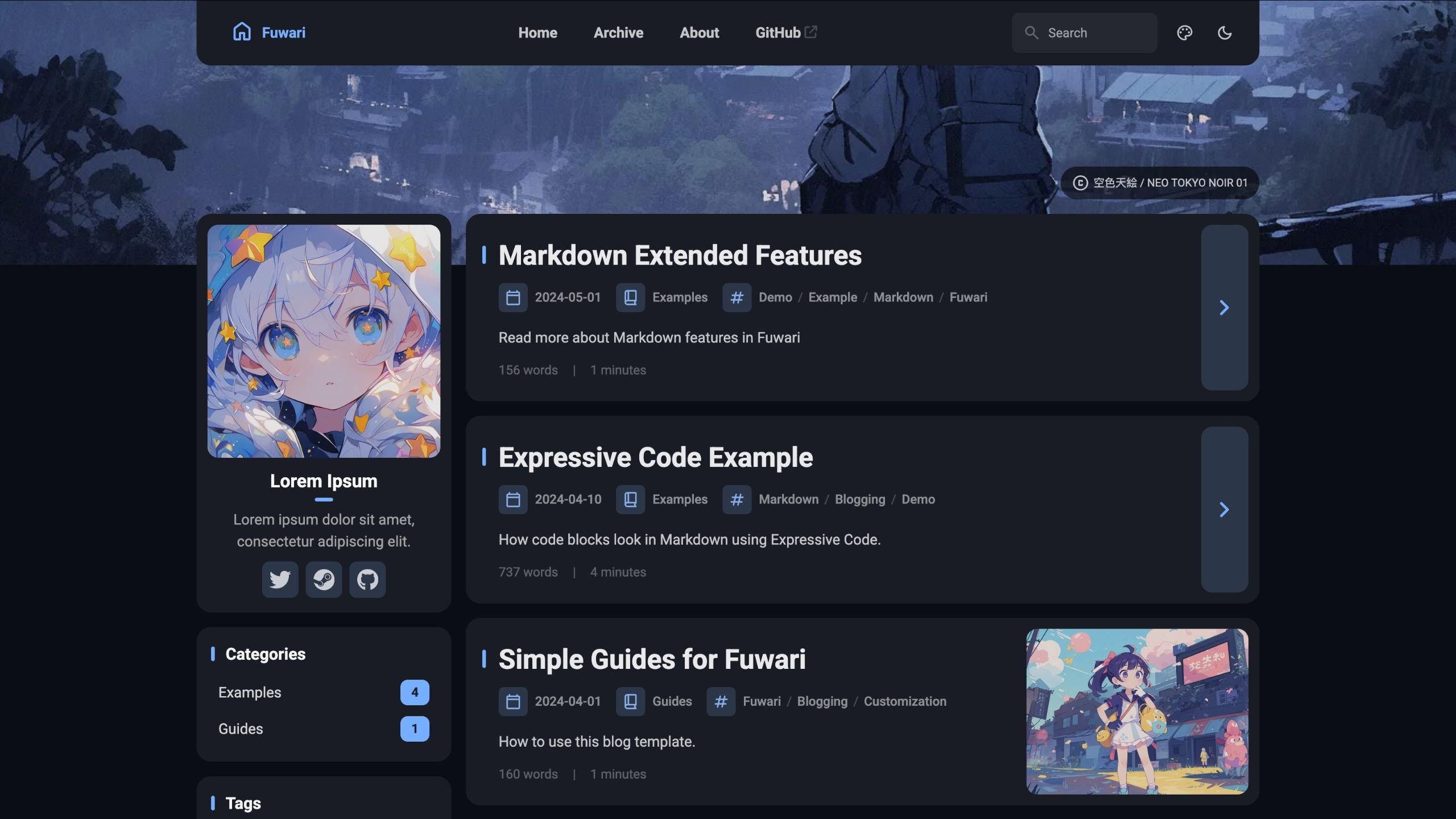Viewport: 1456px width, 819px height.
Task: Open Expressive Code Example via right chevron
Action: [1225, 510]
